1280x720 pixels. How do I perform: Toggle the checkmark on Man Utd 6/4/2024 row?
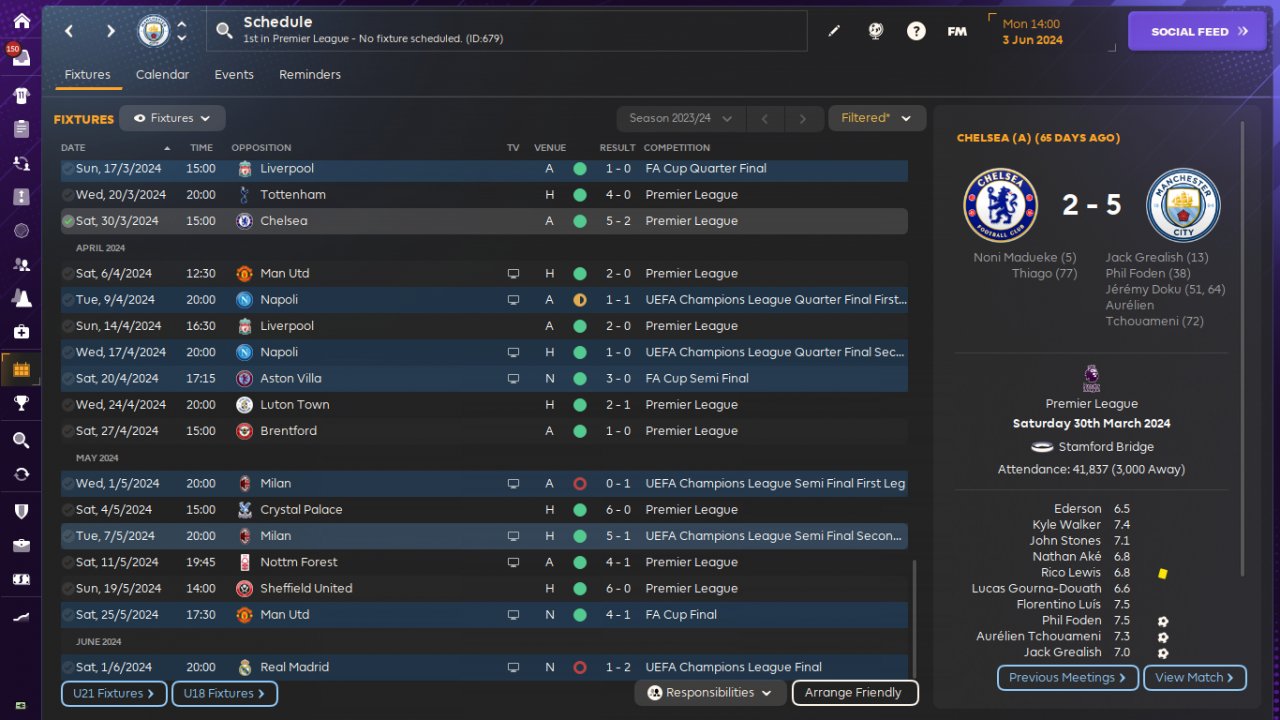point(68,273)
